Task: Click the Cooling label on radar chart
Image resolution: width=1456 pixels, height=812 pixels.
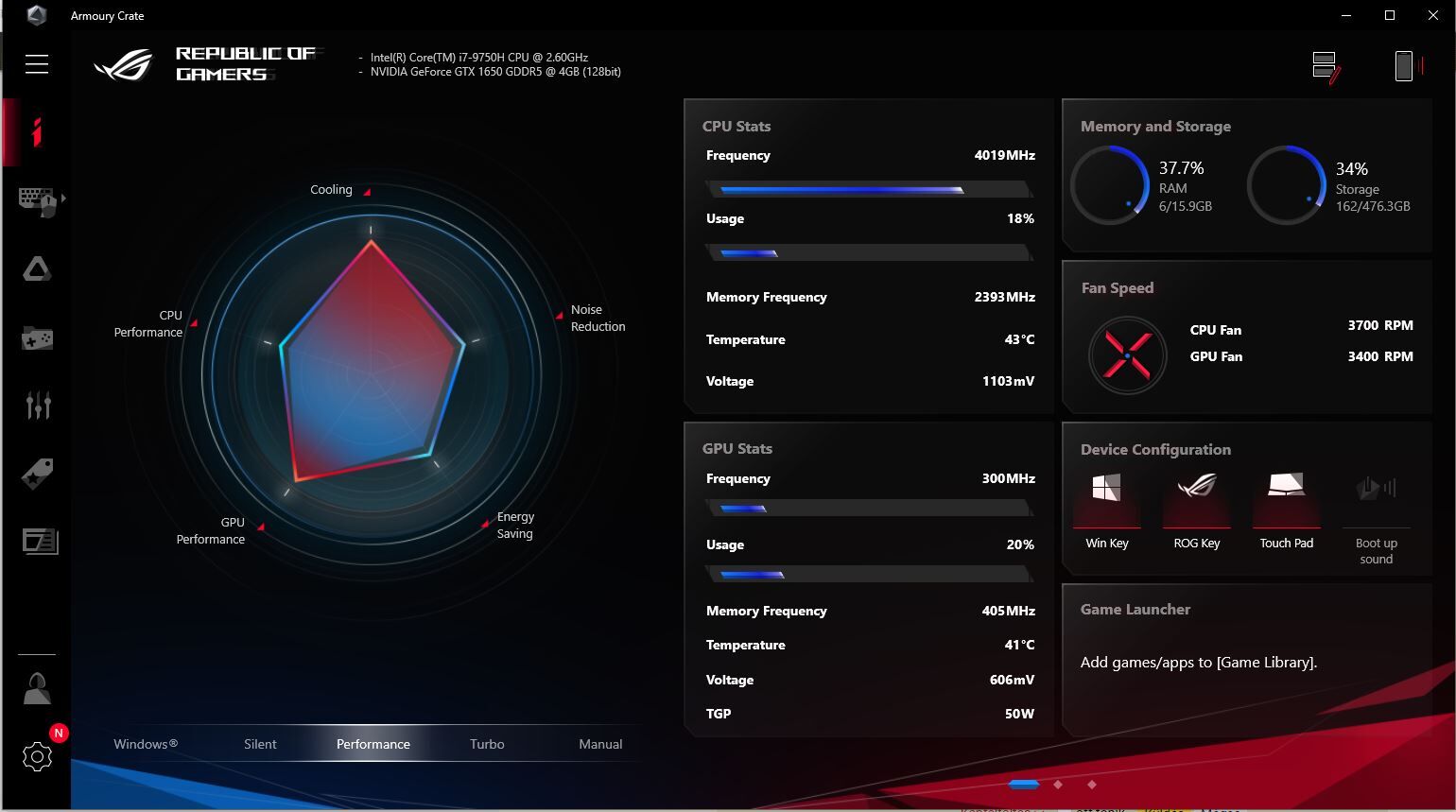Action: [331, 190]
